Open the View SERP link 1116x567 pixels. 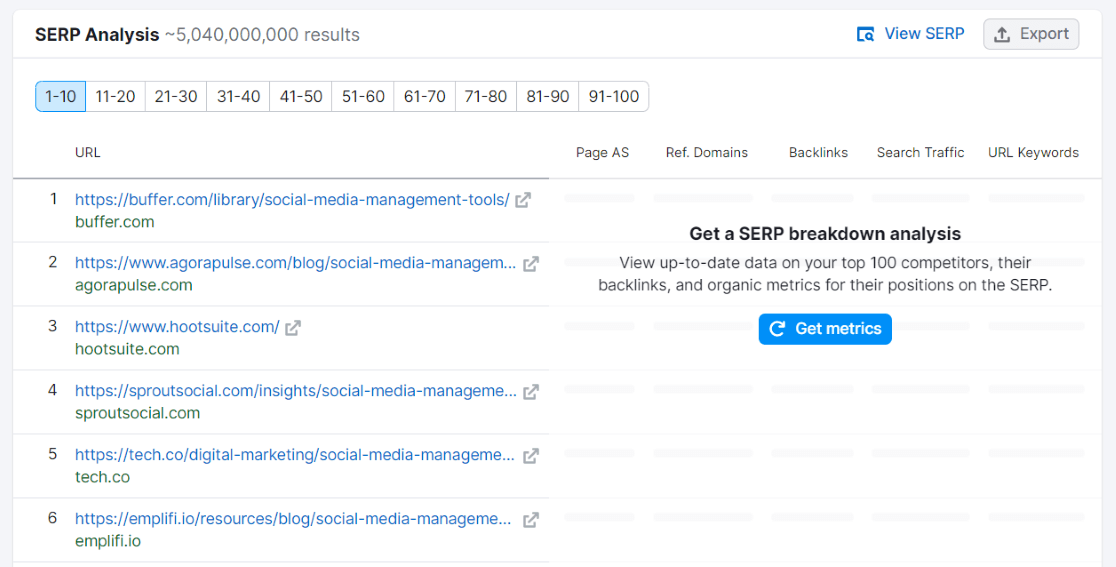pos(911,33)
